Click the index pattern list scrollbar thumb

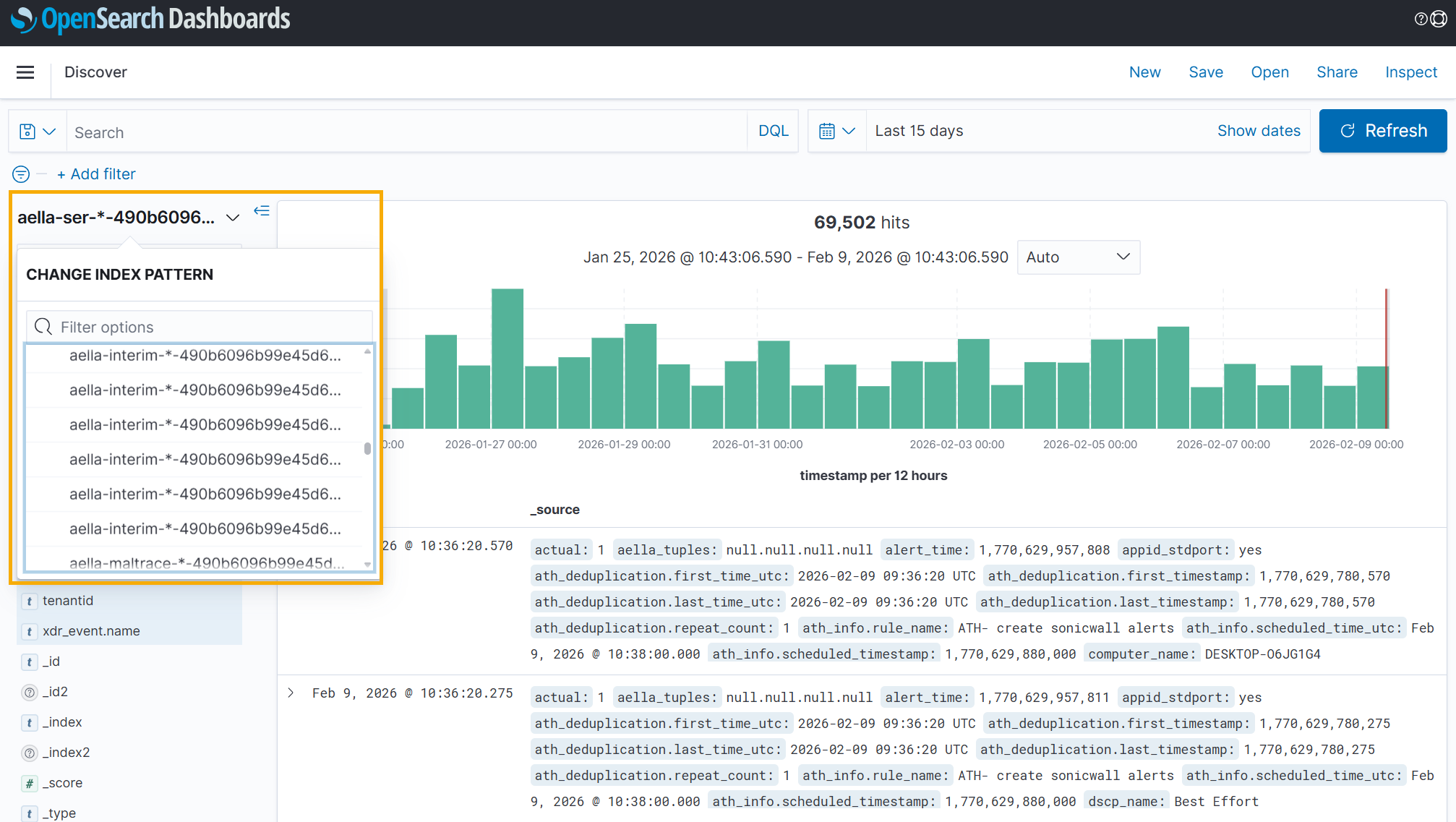pyautogui.click(x=367, y=448)
